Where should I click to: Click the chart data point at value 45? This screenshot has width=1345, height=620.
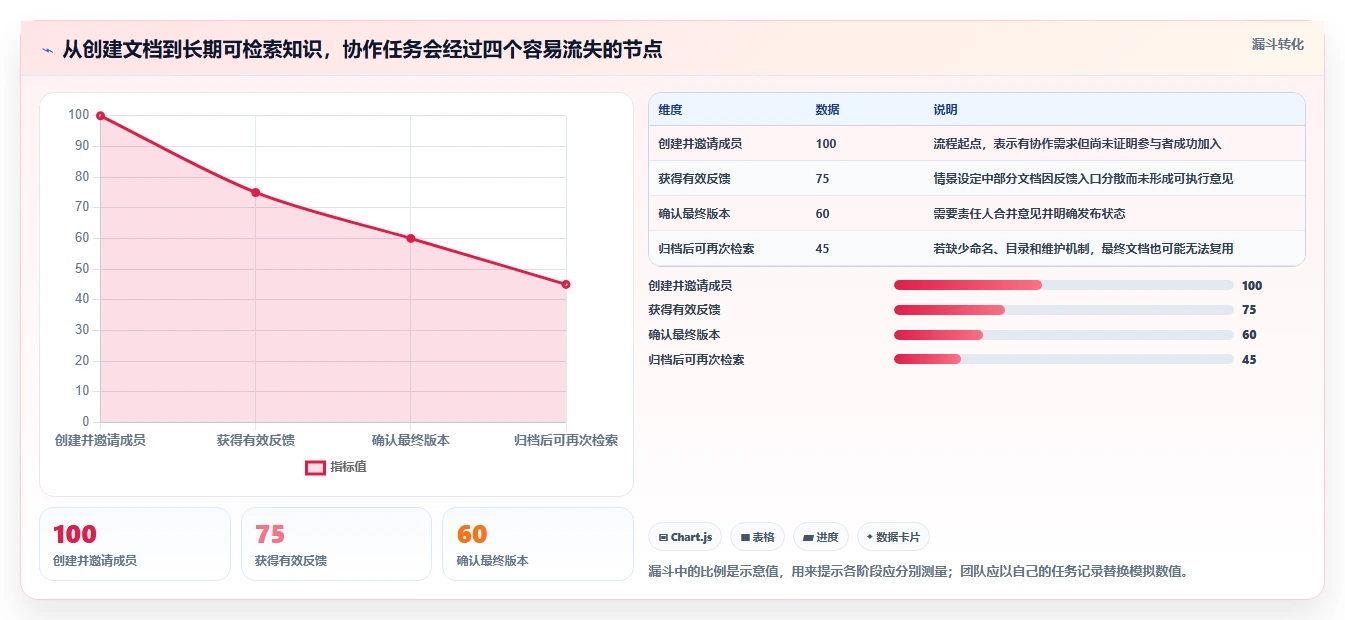point(566,284)
